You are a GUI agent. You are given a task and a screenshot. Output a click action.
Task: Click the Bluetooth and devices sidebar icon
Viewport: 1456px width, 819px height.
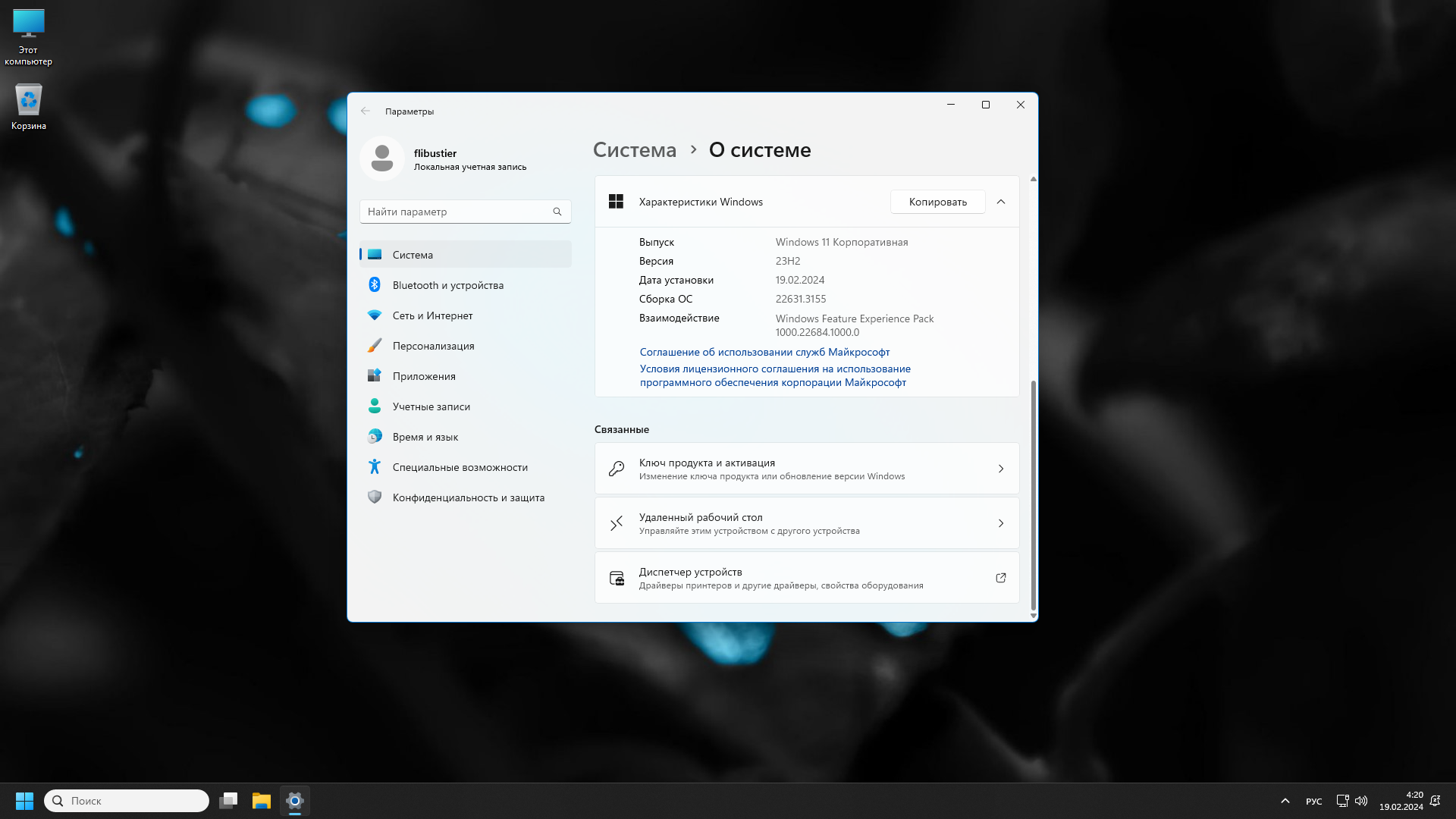point(375,284)
